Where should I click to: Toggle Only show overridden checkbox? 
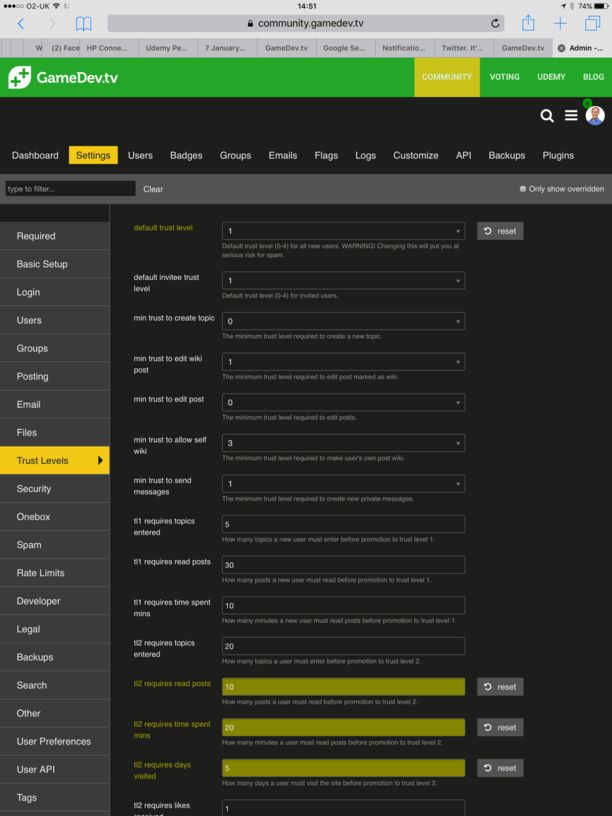[x=522, y=189]
